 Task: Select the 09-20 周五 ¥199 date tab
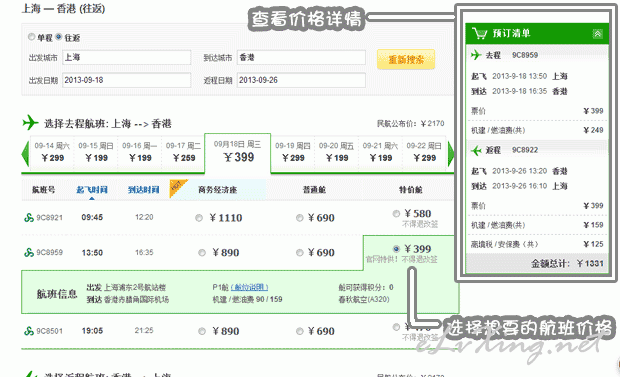click(336, 153)
